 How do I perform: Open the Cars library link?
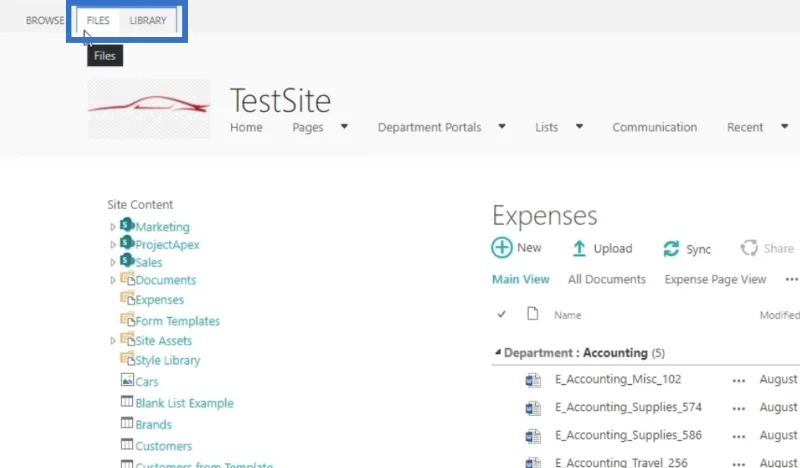pos(147,382)
